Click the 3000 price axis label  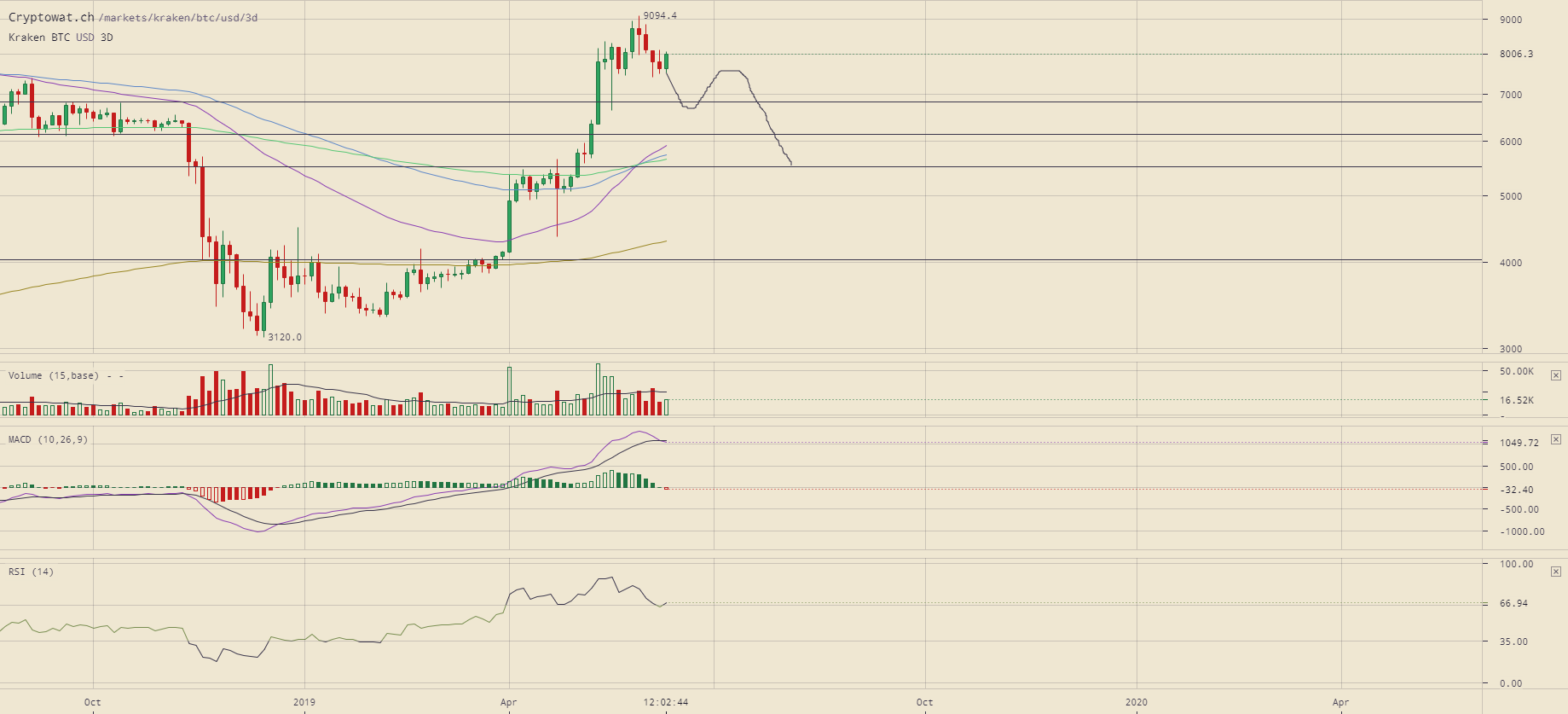point(1511,349)
